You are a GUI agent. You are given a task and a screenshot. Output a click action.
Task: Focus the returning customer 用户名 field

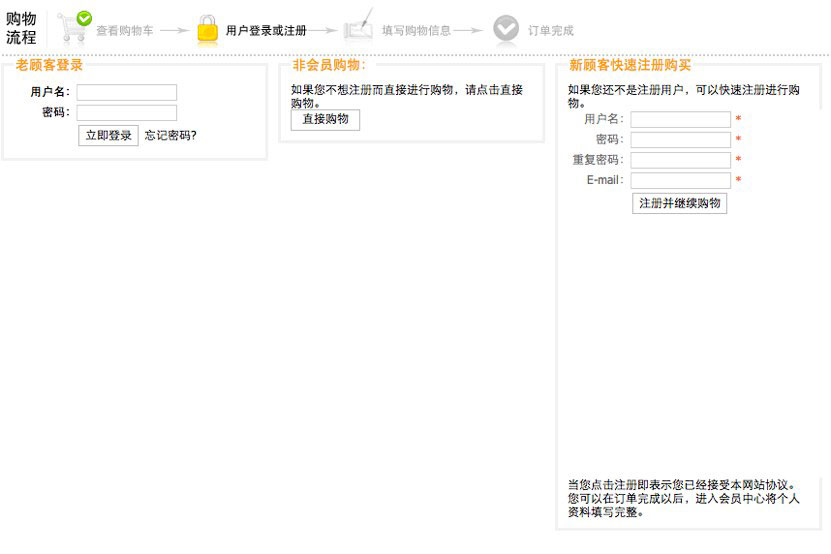point(127,92)
